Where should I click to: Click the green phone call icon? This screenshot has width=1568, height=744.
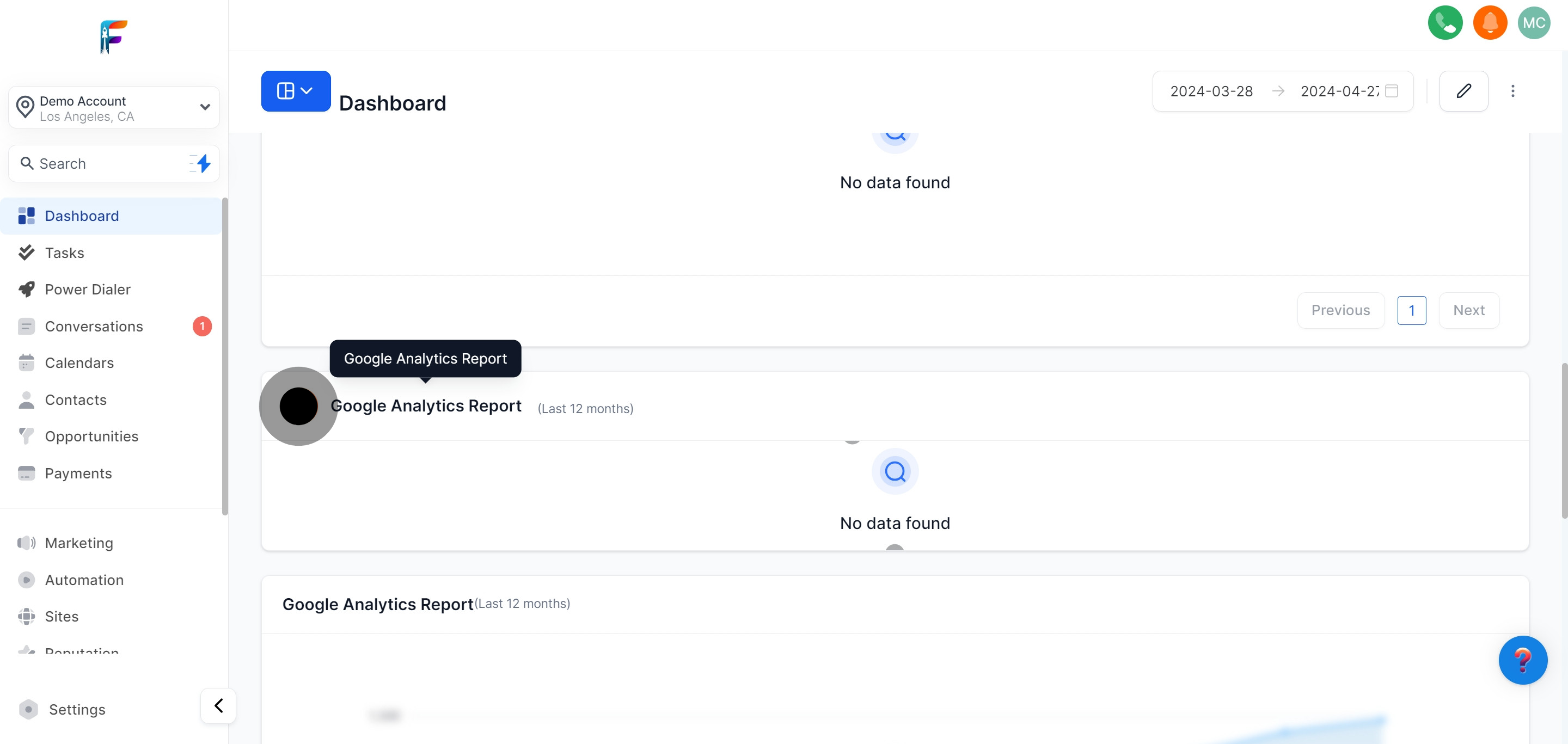pyautogui.click(x=1444, y=22)
